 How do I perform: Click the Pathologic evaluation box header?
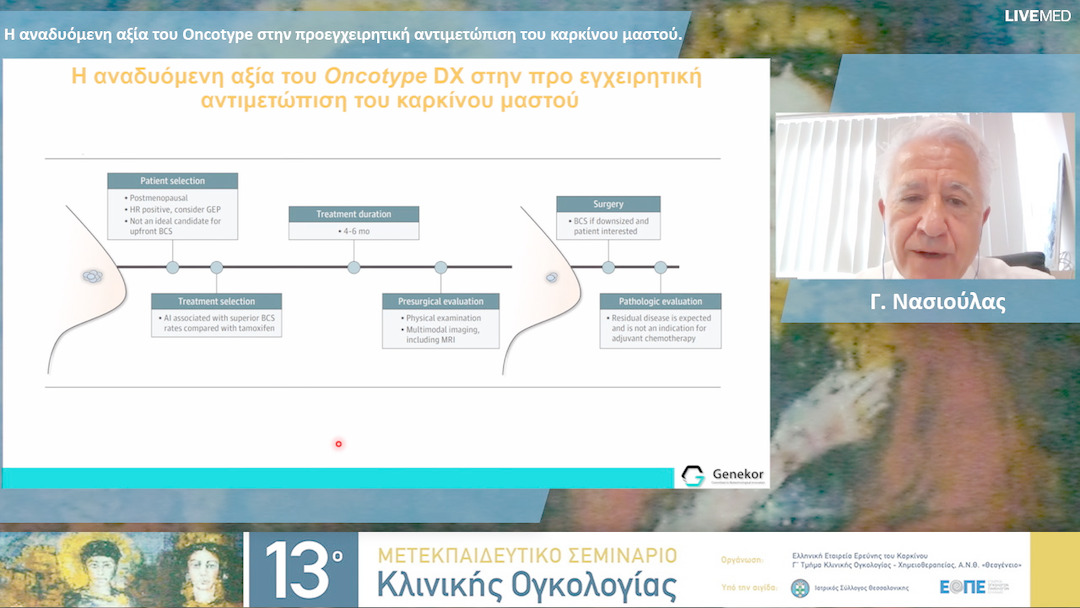coord(660,301)
